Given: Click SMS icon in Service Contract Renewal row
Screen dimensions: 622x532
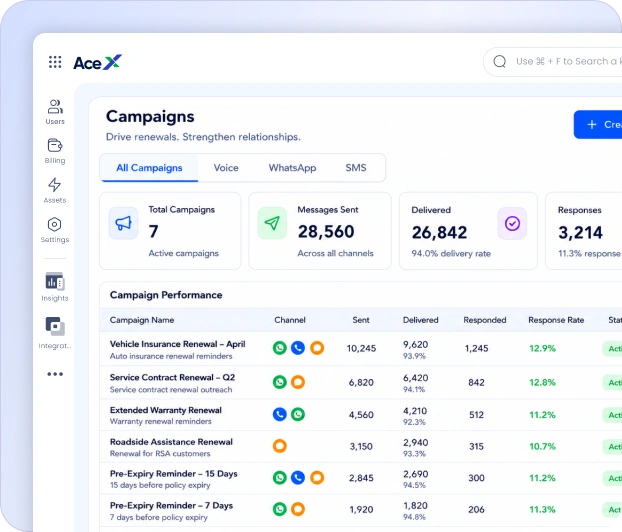Looking at the screenshot, I should pyautogui.click(x=298, y=382).
